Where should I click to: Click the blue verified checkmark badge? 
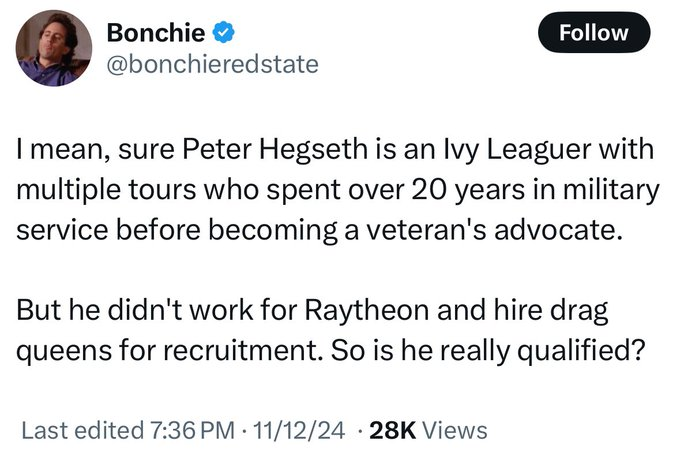224,31
